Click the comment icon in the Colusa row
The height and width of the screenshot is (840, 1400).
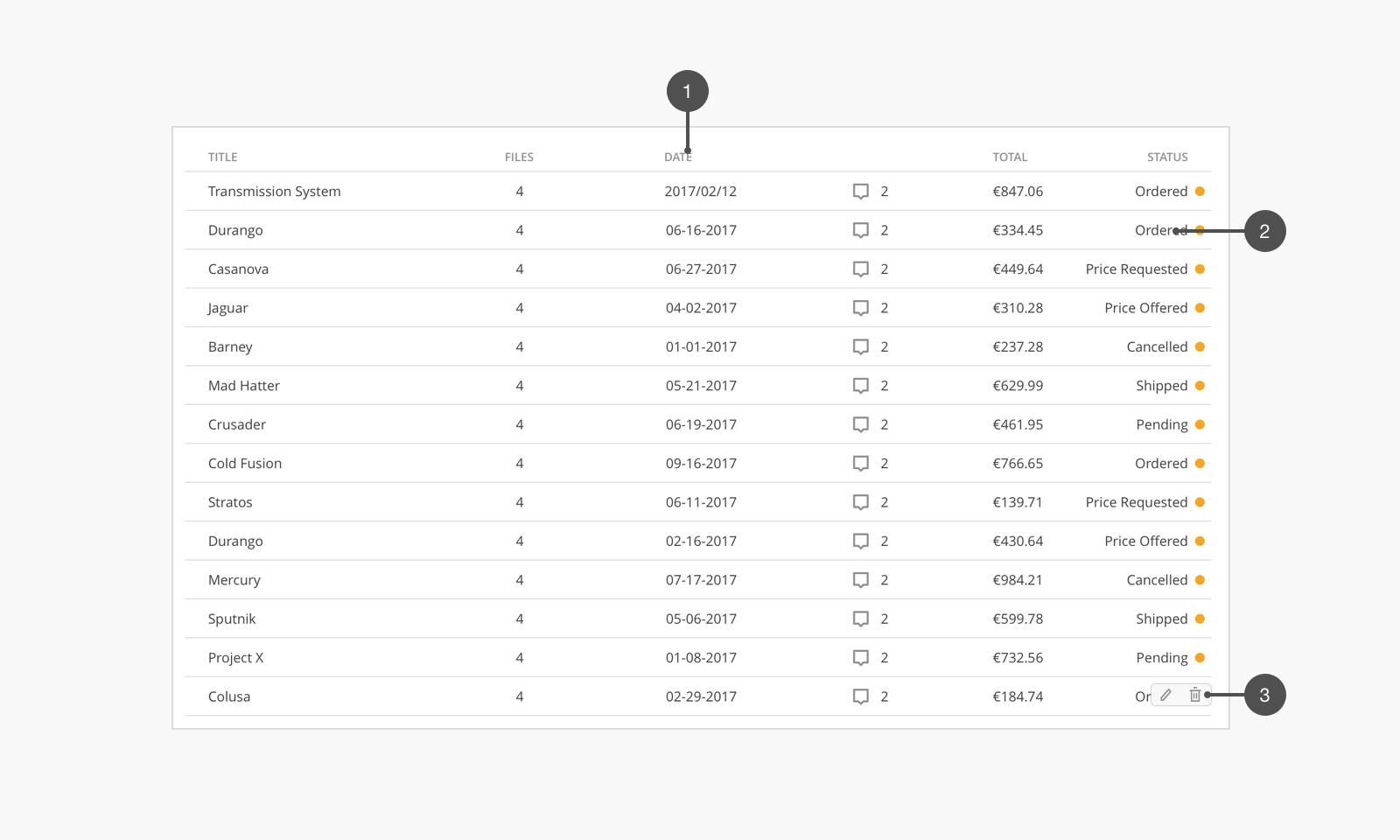pyautogui.click(x=861, y=696)
